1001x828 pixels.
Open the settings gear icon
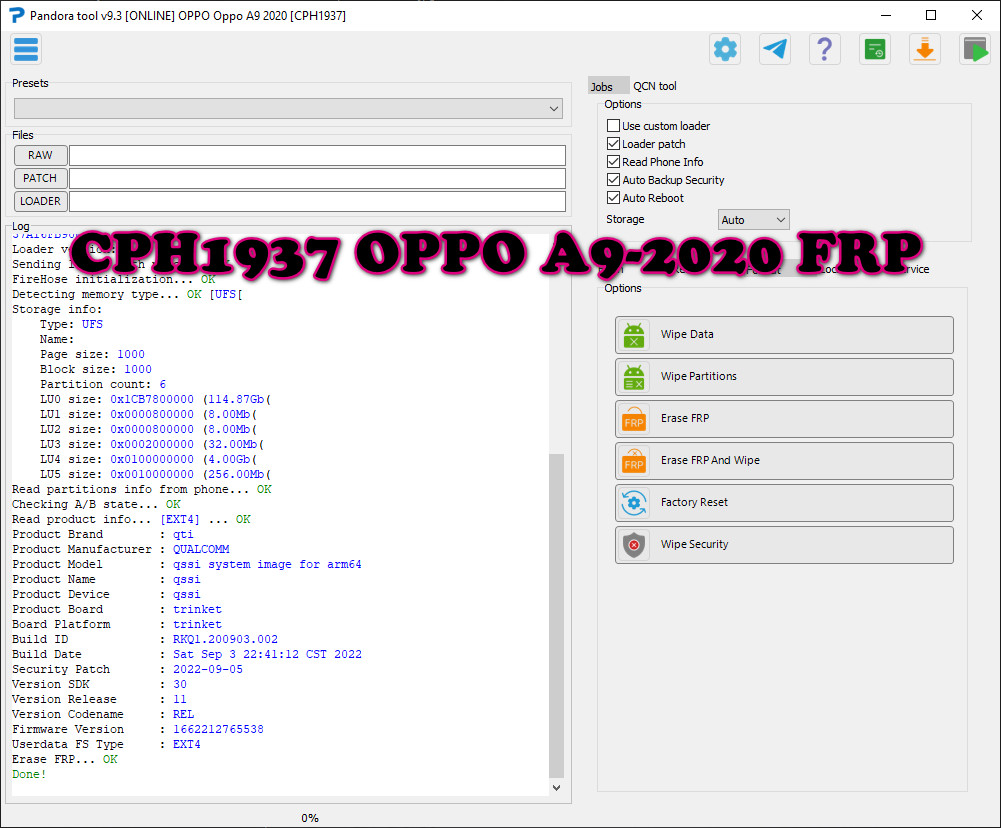click(724, 48)
